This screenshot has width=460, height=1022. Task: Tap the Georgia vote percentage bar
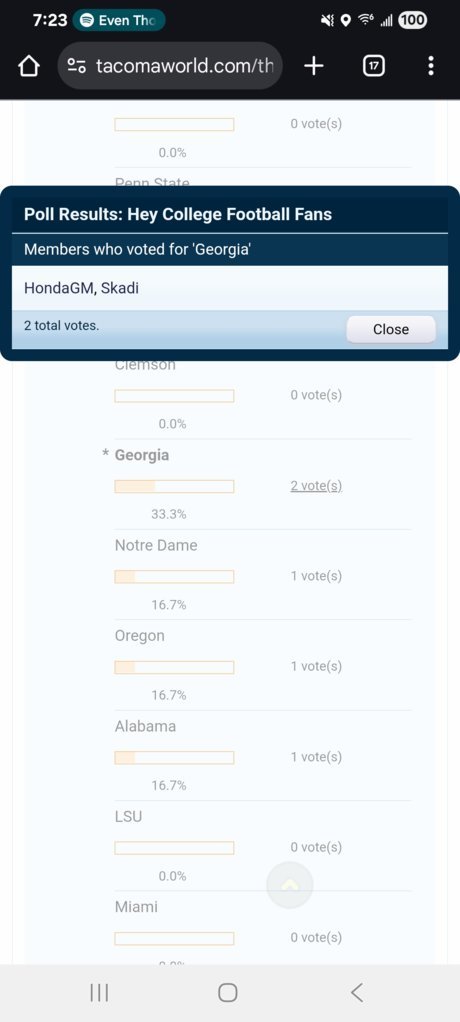pos(174,486)
